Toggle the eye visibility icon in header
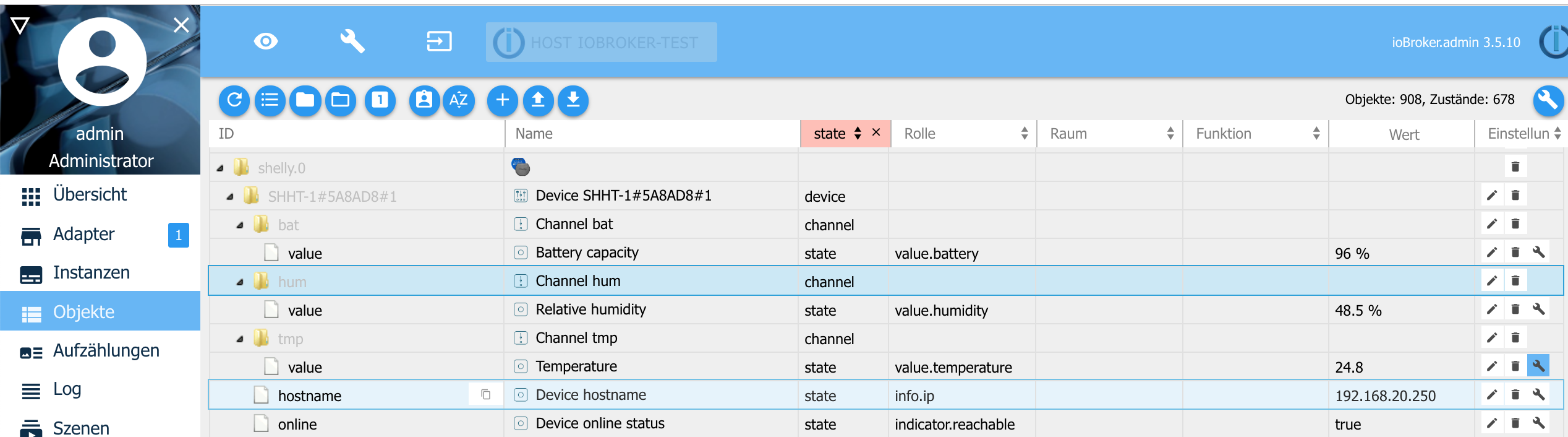This screenshot has height=437, width=1568. pyautogui.click(x=266, y=41)
